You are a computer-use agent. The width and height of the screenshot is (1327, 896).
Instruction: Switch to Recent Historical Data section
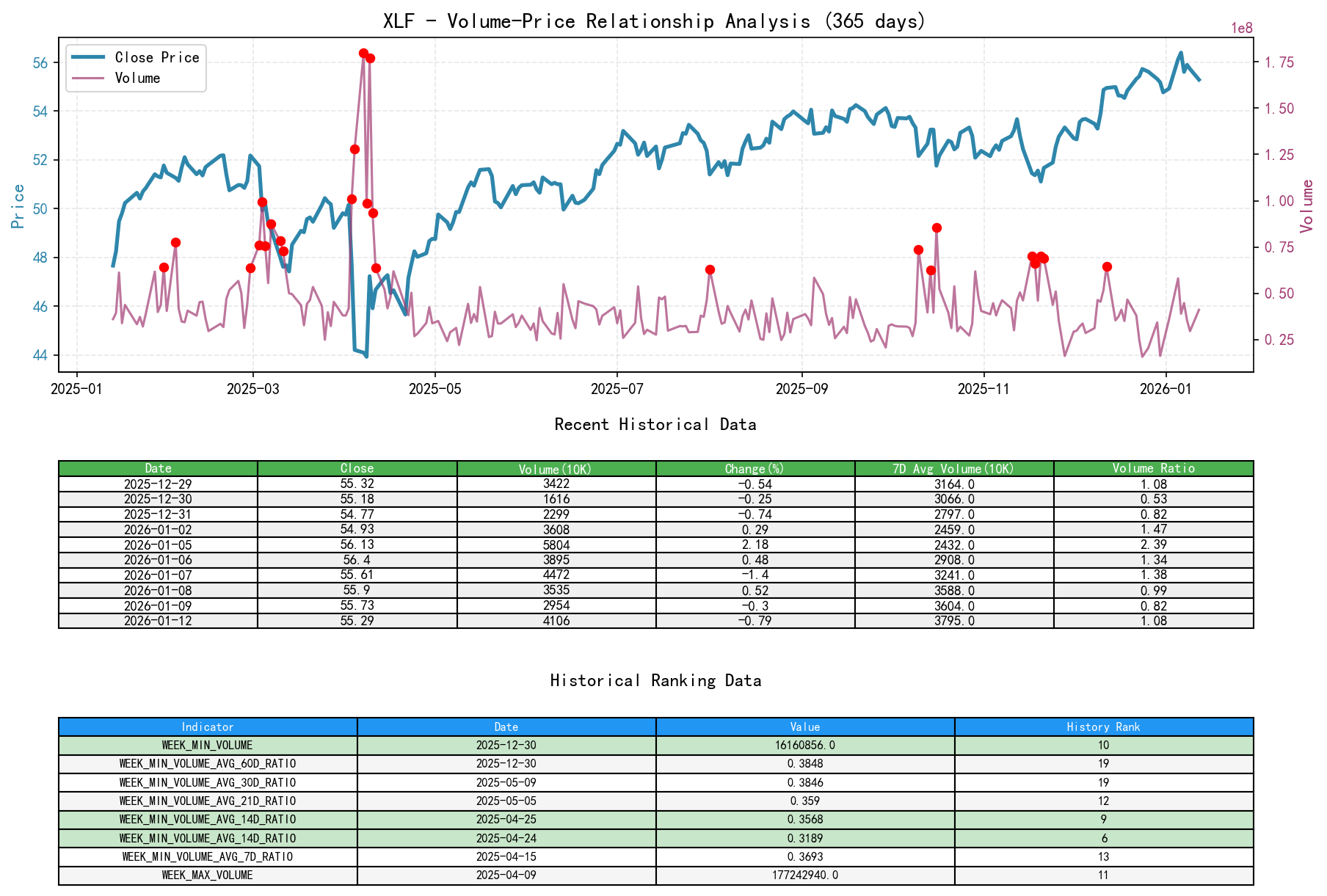click(x=656, y=424)
